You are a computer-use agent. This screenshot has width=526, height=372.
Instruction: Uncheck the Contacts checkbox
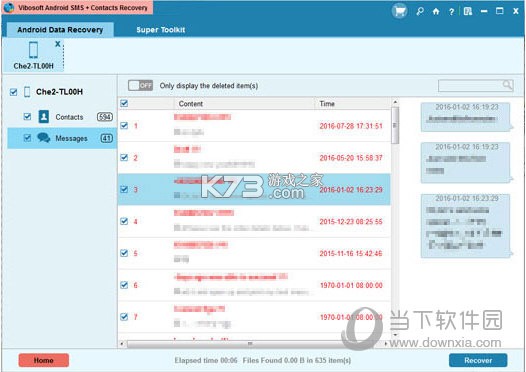(x=27, y=116)
